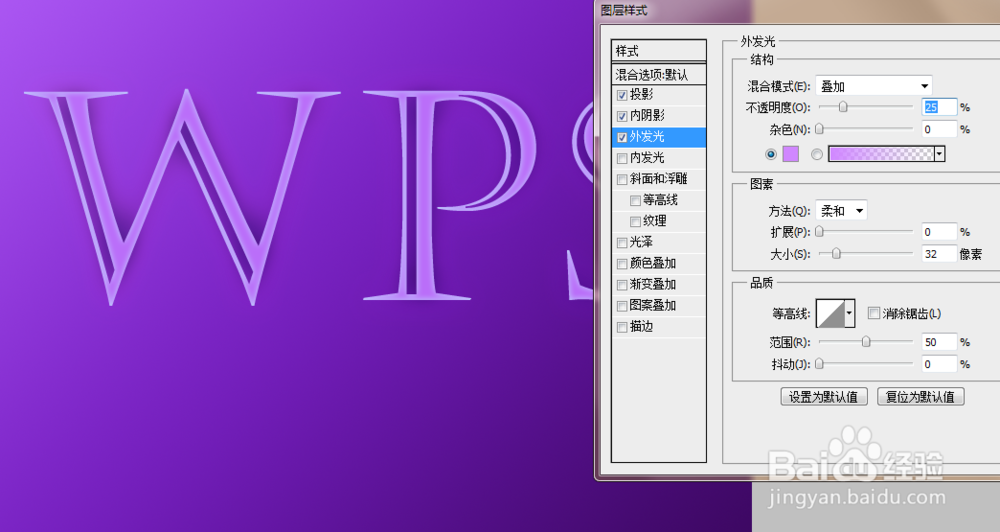
Task: Select the 图案叠加 style row label
Action: 653,305
